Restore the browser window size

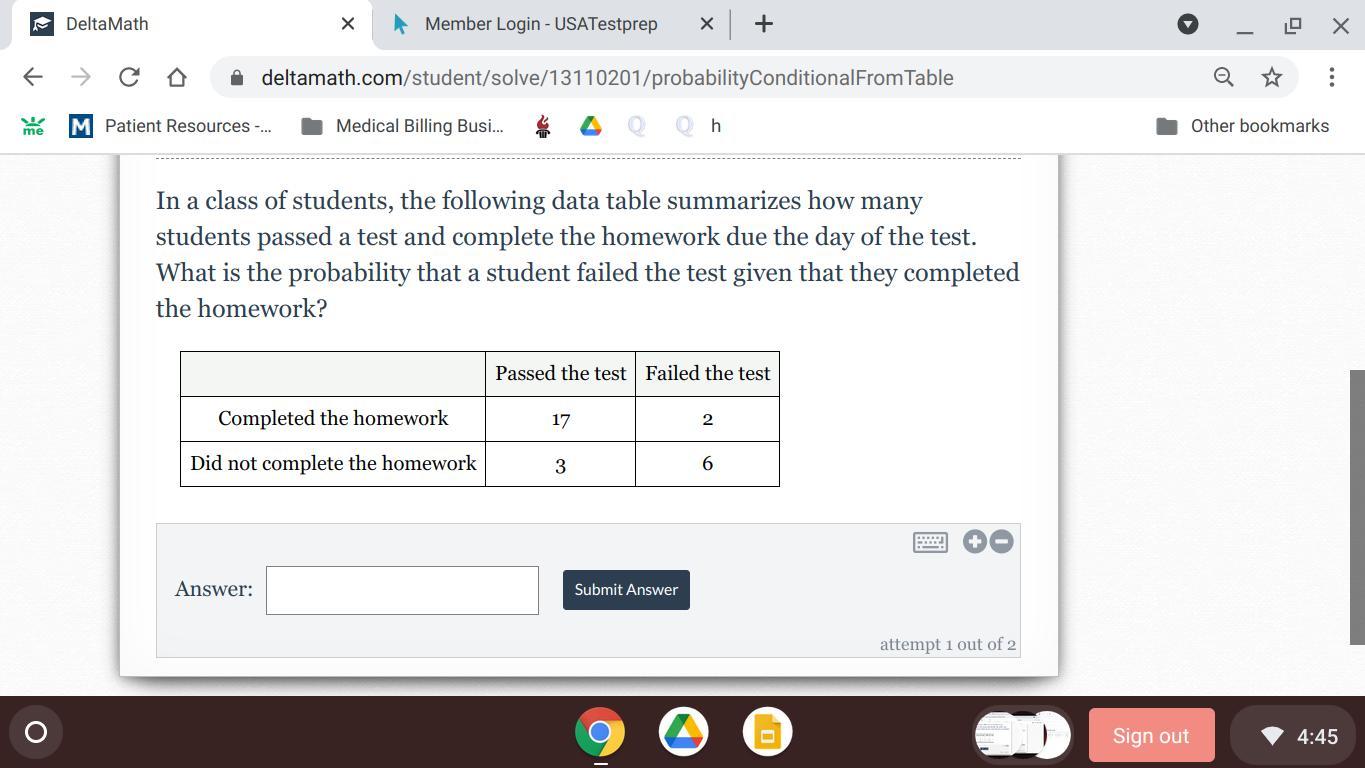pos(1293,25)
